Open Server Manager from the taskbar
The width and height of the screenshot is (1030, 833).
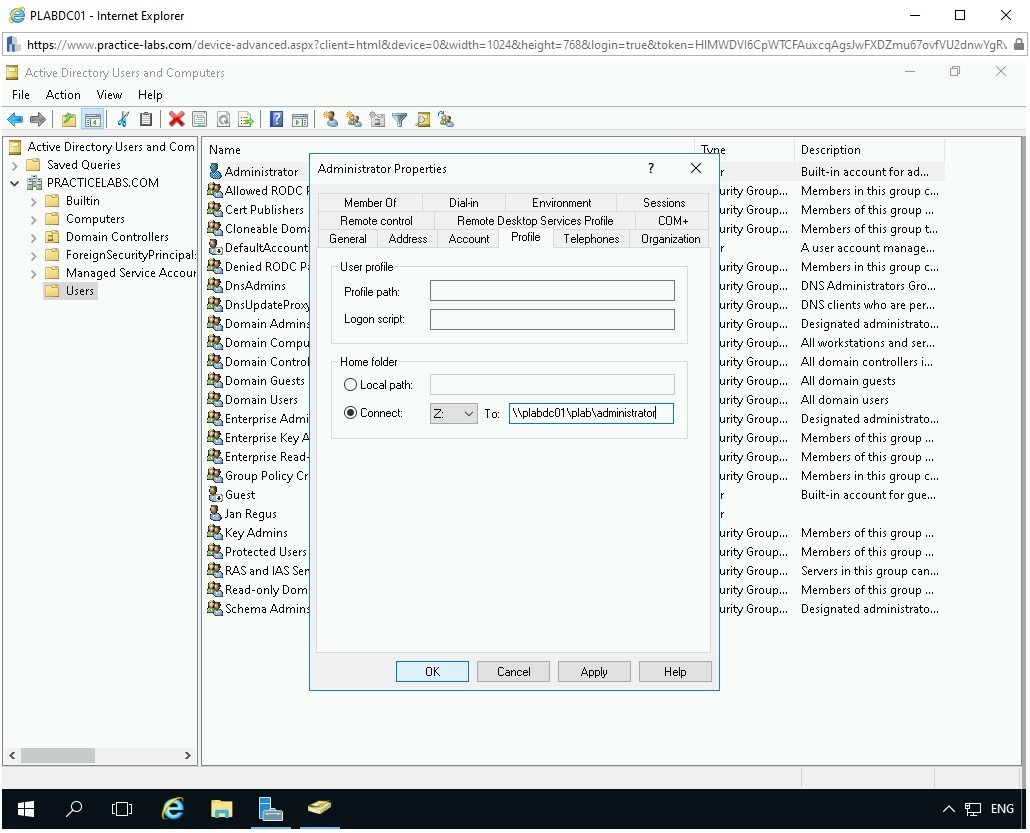click(x=270, y=809)
